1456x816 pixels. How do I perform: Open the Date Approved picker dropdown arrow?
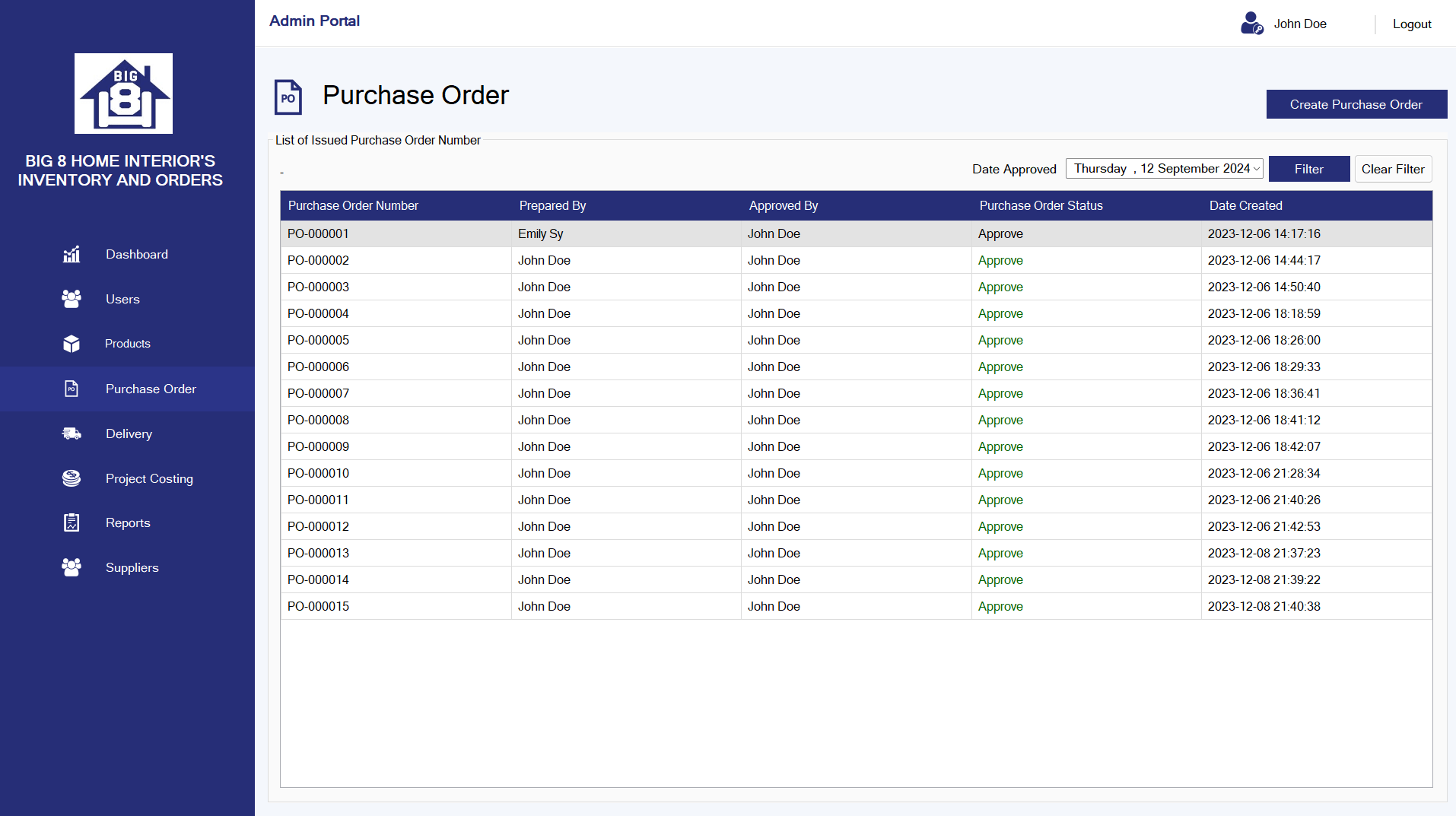pos(1257,169)
